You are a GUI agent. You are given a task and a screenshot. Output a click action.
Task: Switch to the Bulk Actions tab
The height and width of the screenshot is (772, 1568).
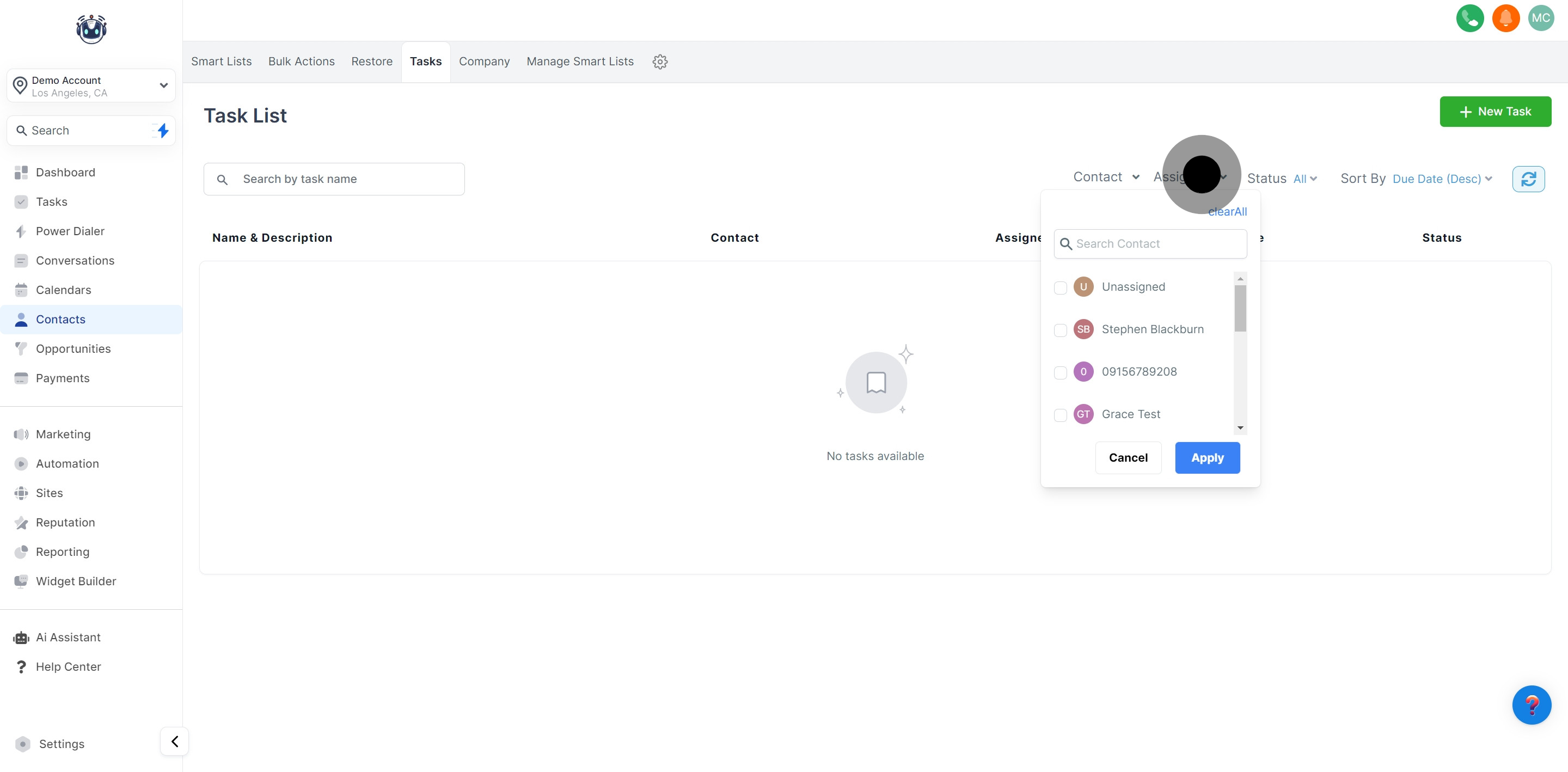tap(301, 62)
